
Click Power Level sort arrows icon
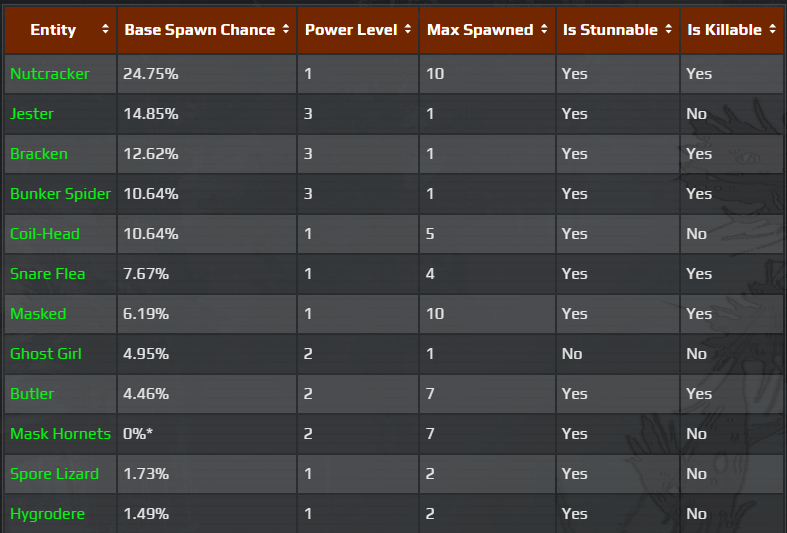tap(408, 30)
